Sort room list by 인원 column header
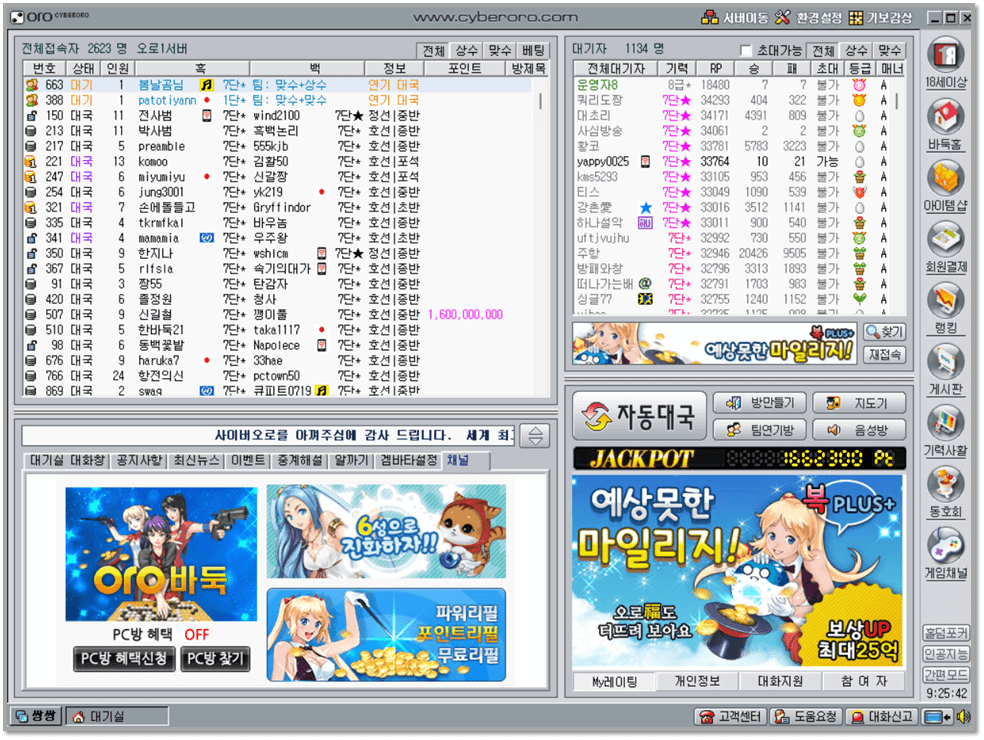Viewport: 984px width, 740px height. tap(117, 68)
